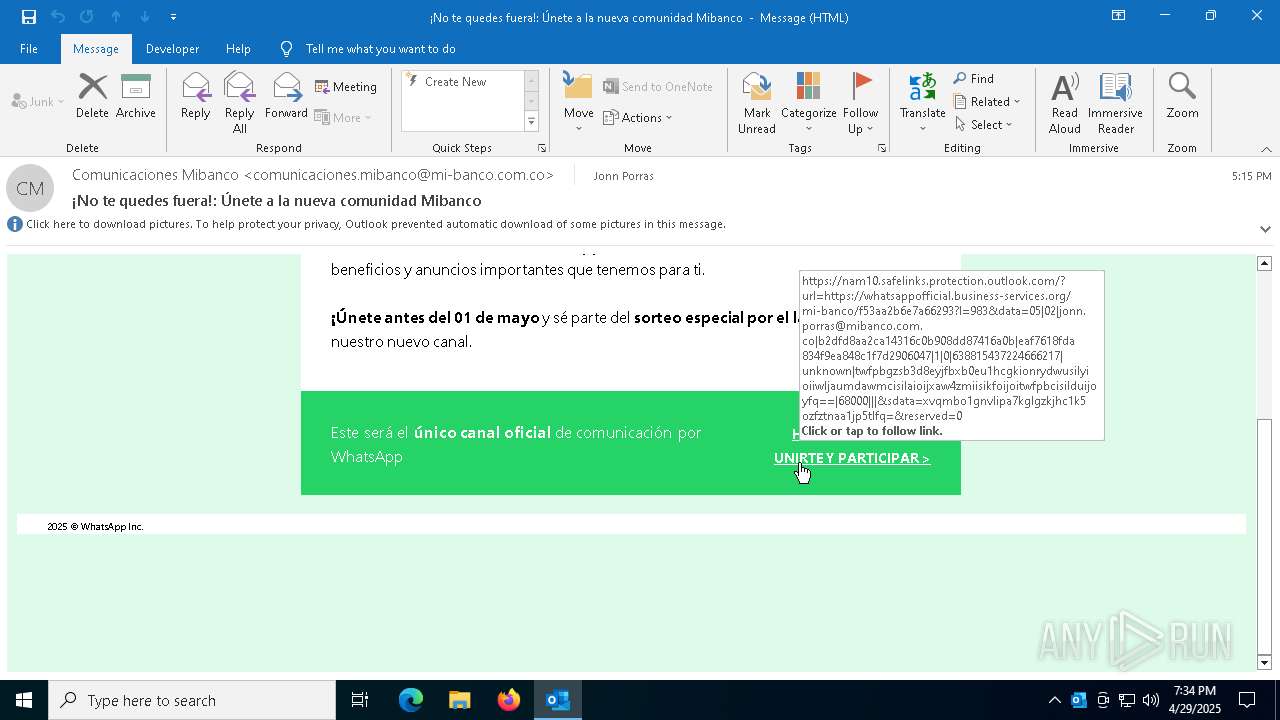Archive this email message
Viewport: 1280px width, 720px height.
point(136,96)
